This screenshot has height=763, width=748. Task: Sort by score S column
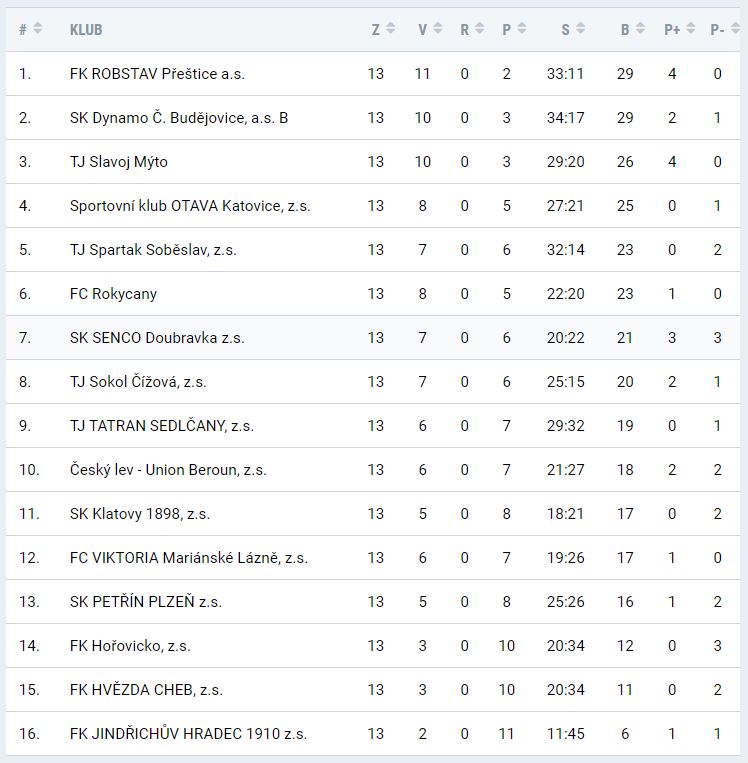click(x=572, y=29)
